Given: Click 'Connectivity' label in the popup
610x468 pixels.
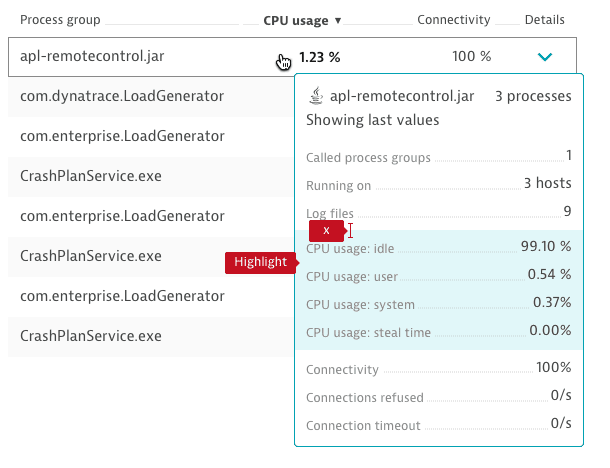Looking at the screenshot, I should pyautogui.click(x=342, y=370).
